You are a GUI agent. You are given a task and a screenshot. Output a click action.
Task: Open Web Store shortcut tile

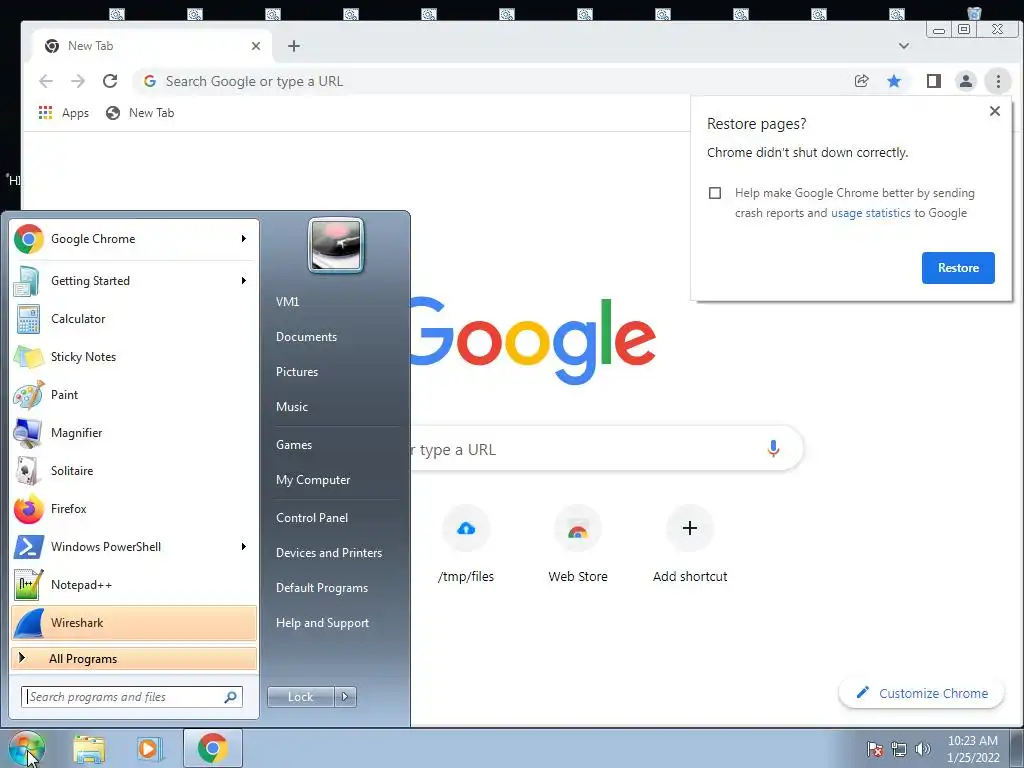point(578,543)
